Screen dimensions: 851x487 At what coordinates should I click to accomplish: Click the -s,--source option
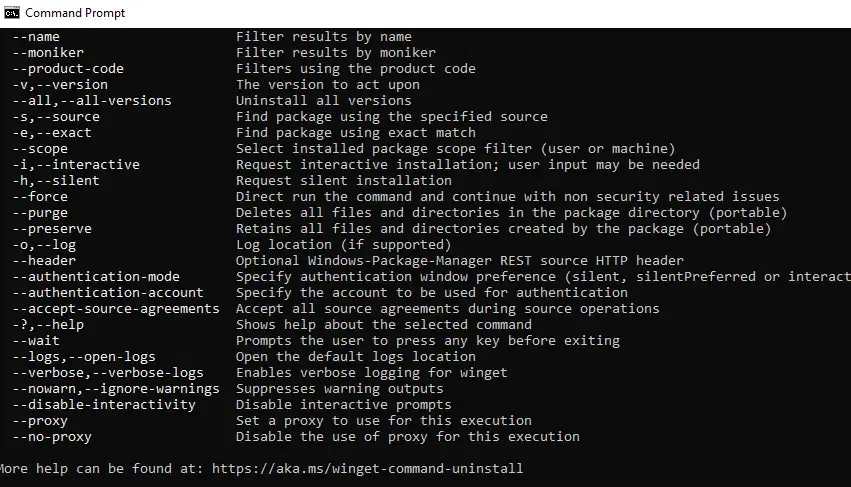click(56, 117)
